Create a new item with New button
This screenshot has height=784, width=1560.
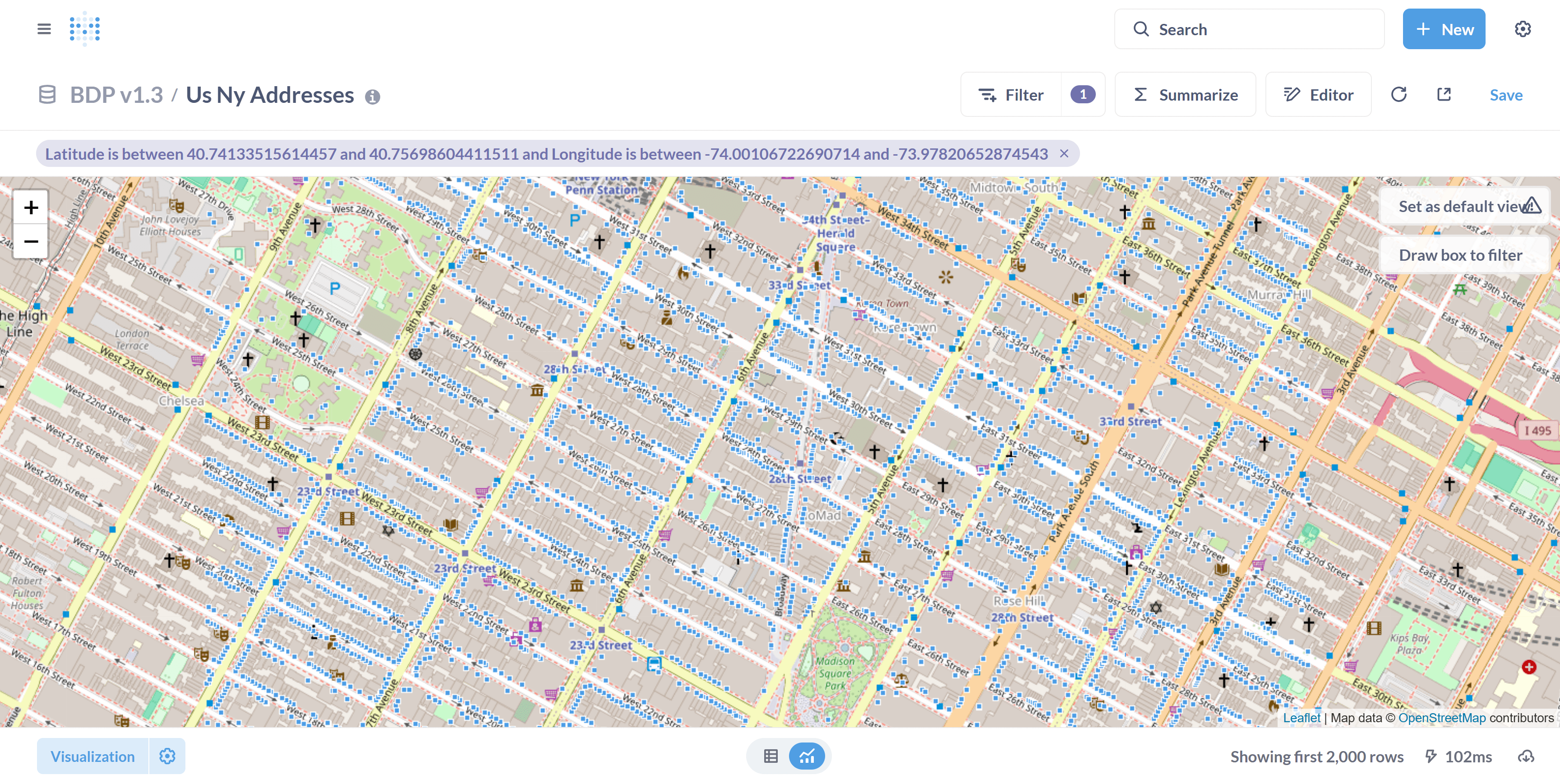click(1444, 29)
